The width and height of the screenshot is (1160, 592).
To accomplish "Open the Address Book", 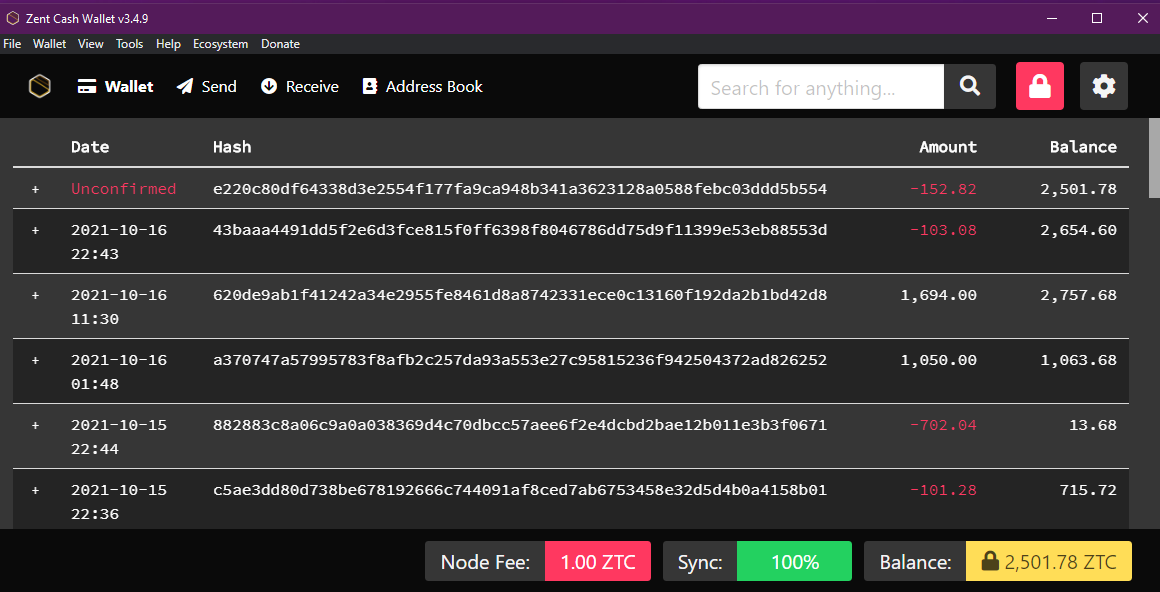I will [422, 87].
